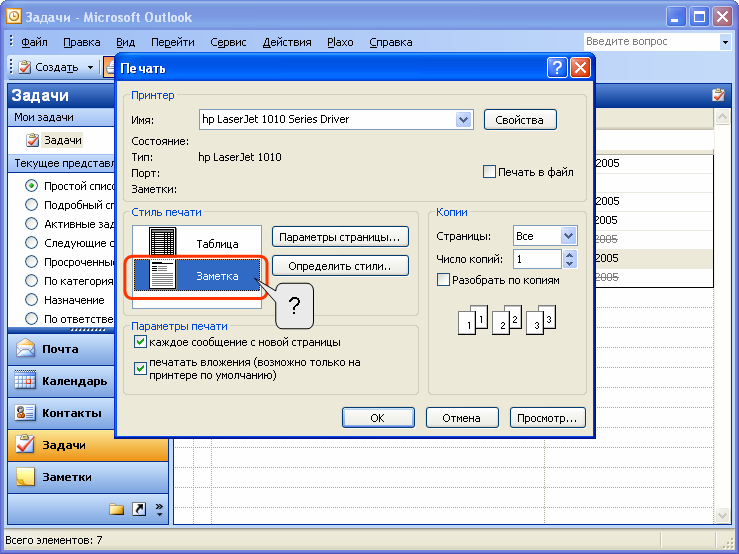Open the Справка menu
Viewport: 739px width, 554px height.
(391, 42)
